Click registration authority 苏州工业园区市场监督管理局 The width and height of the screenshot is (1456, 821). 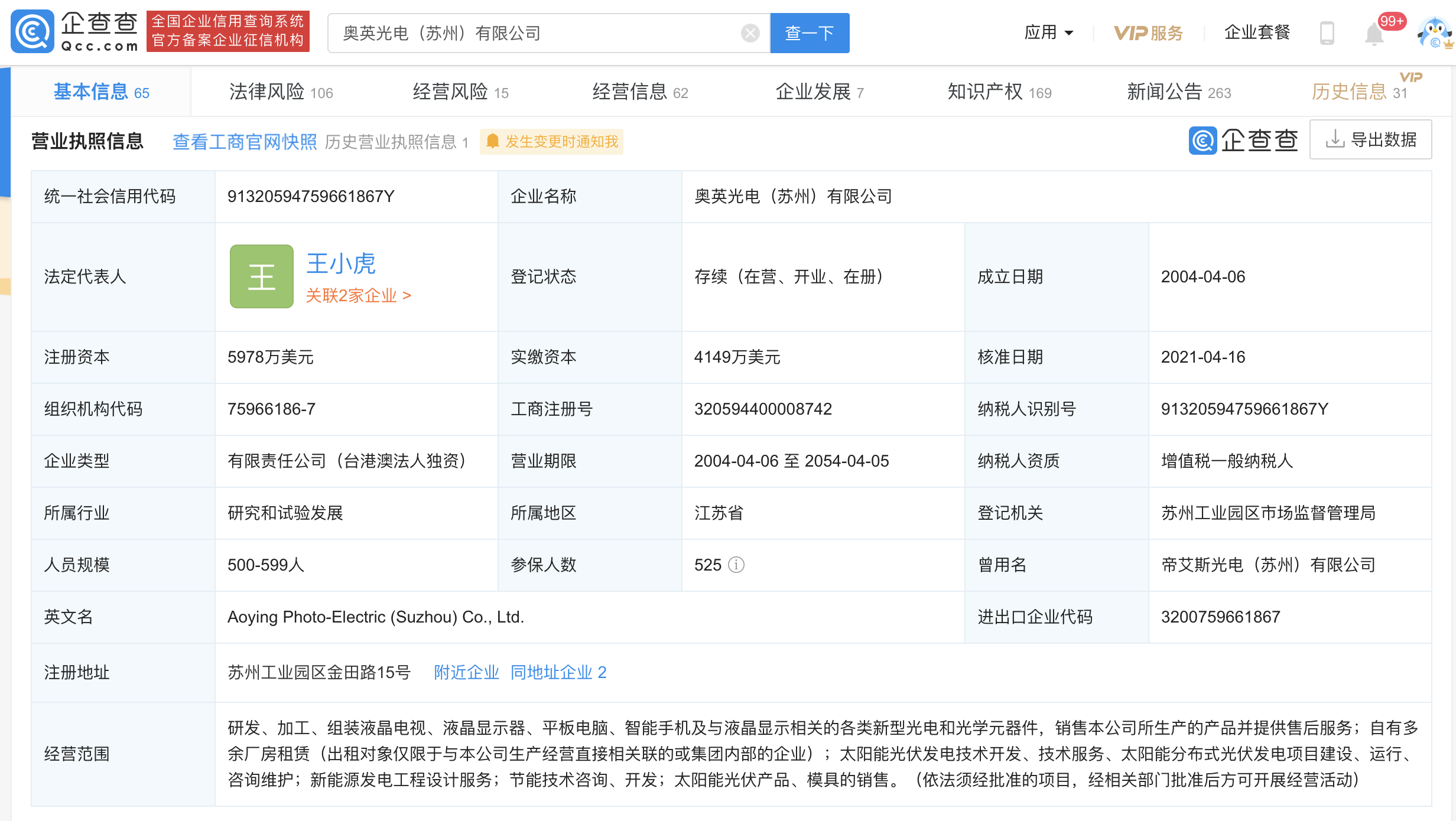[x=1269, y=513]
